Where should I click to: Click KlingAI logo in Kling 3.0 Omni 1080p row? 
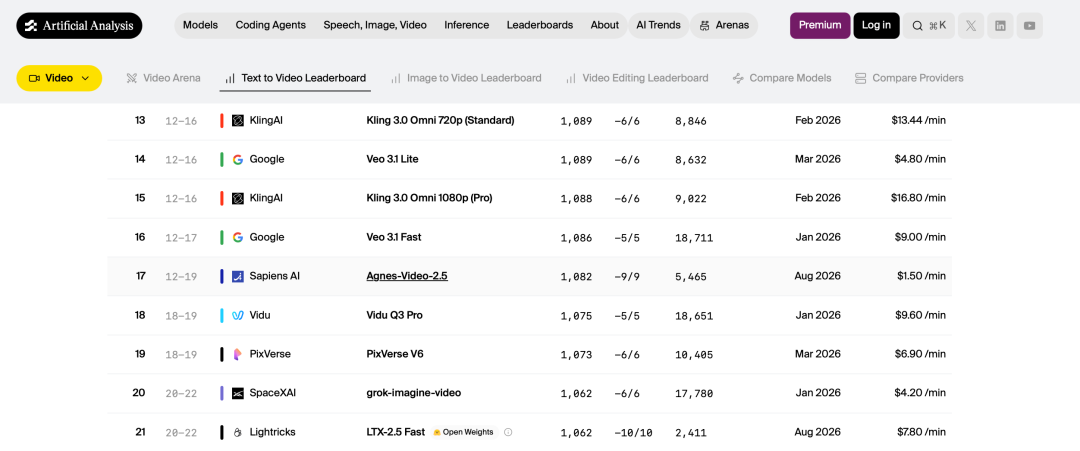(x=238, y=198)
